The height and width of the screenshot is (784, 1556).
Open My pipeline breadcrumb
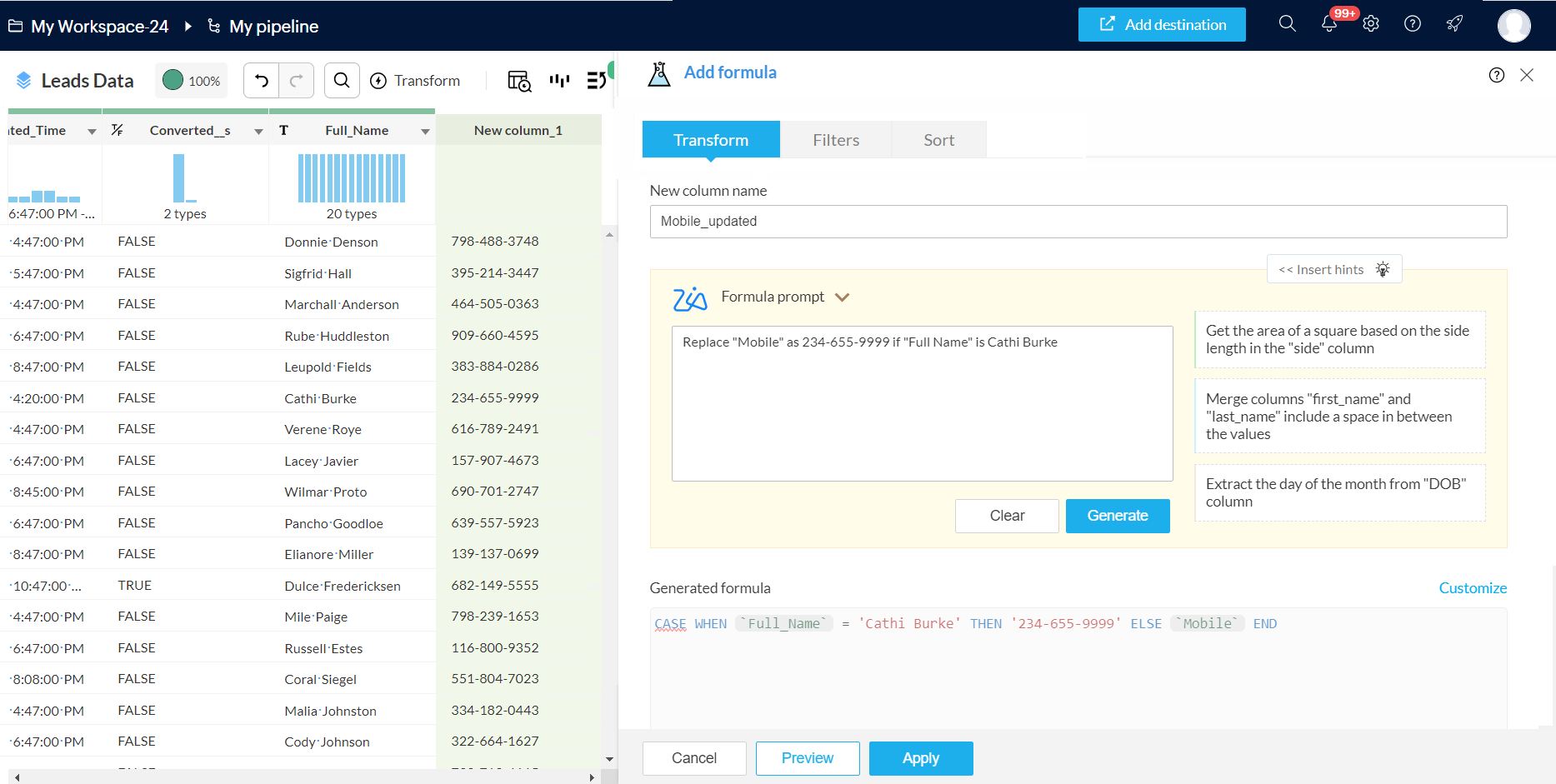[x=274, y=27]
